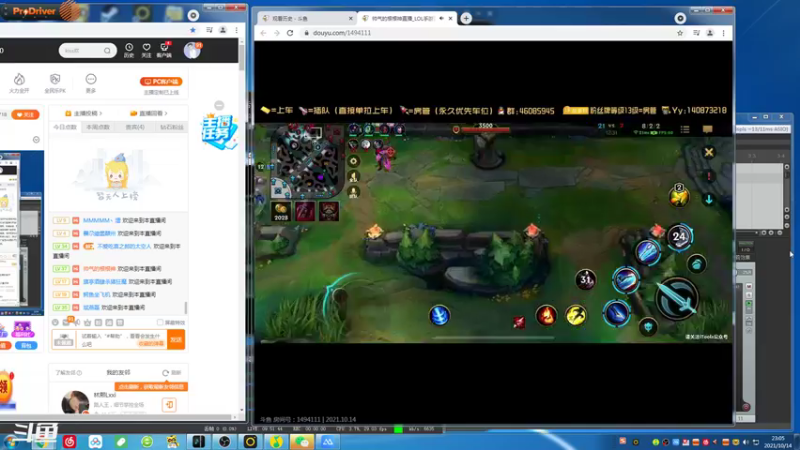The width and height of the screenshot is (800, 450).
Task: Focus the search input in Douyu header
Action: 83,51
